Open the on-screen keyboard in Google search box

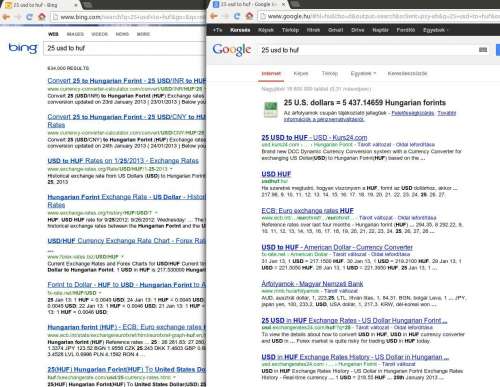tap(483, 50)
